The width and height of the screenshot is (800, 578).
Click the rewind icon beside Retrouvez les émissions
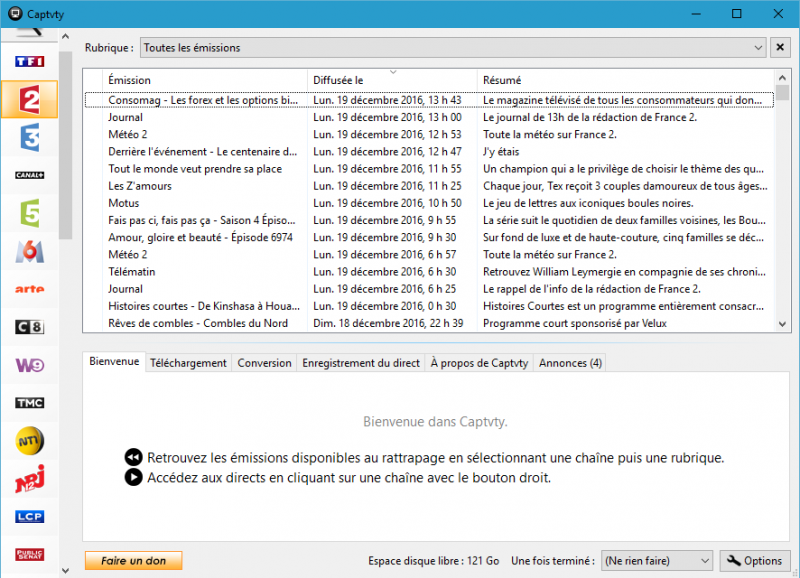coord(133,457)
